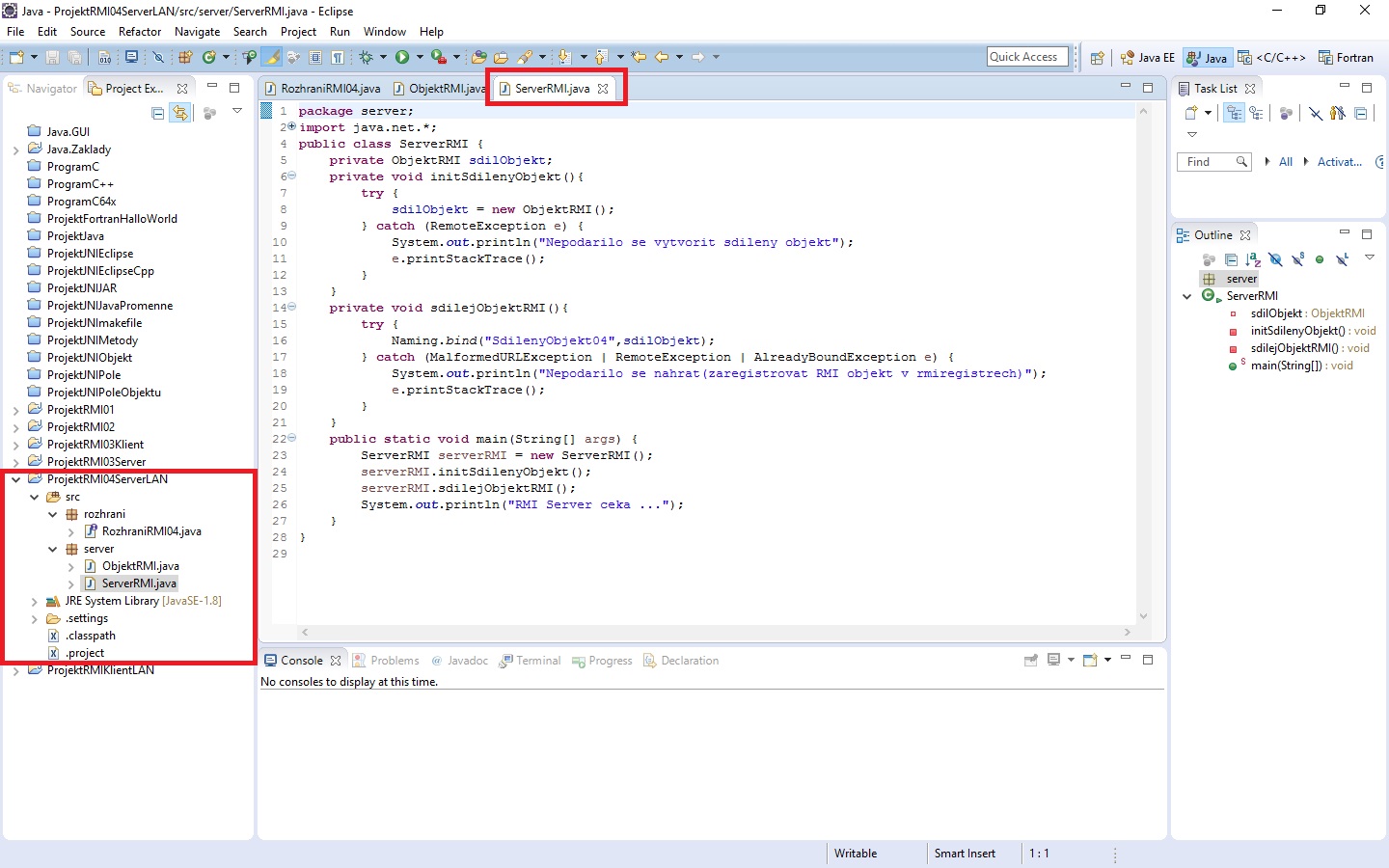1389x868 pixels.
Task: Sort Outline members alphabetically
Action: coord(1252,259)
